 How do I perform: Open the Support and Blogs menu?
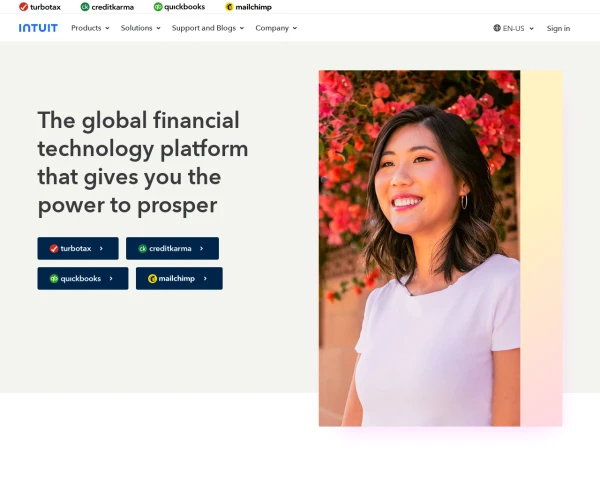(x=208, y=28)
